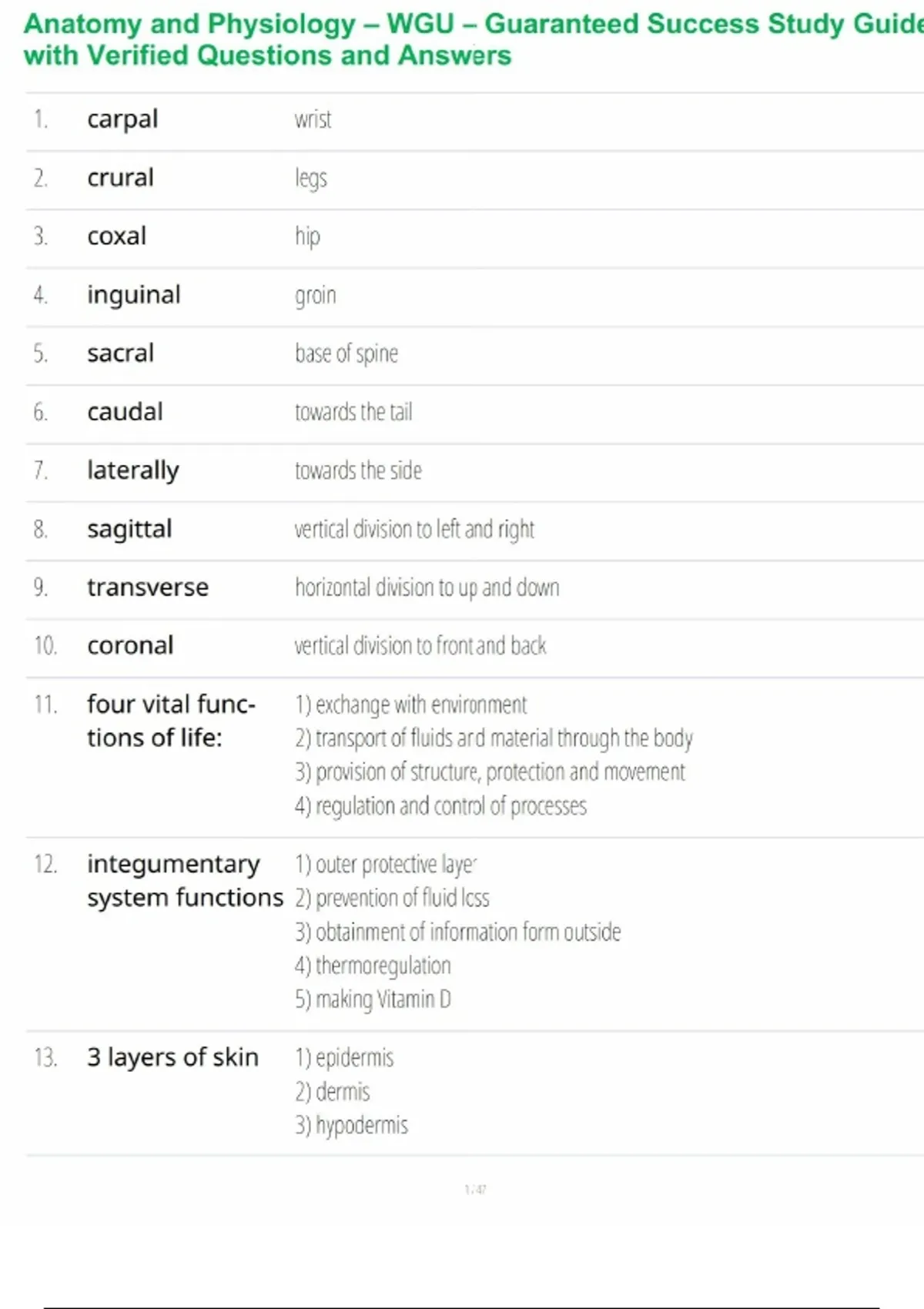Click the word 'coxal' in row 3

[x=116, y=236]
